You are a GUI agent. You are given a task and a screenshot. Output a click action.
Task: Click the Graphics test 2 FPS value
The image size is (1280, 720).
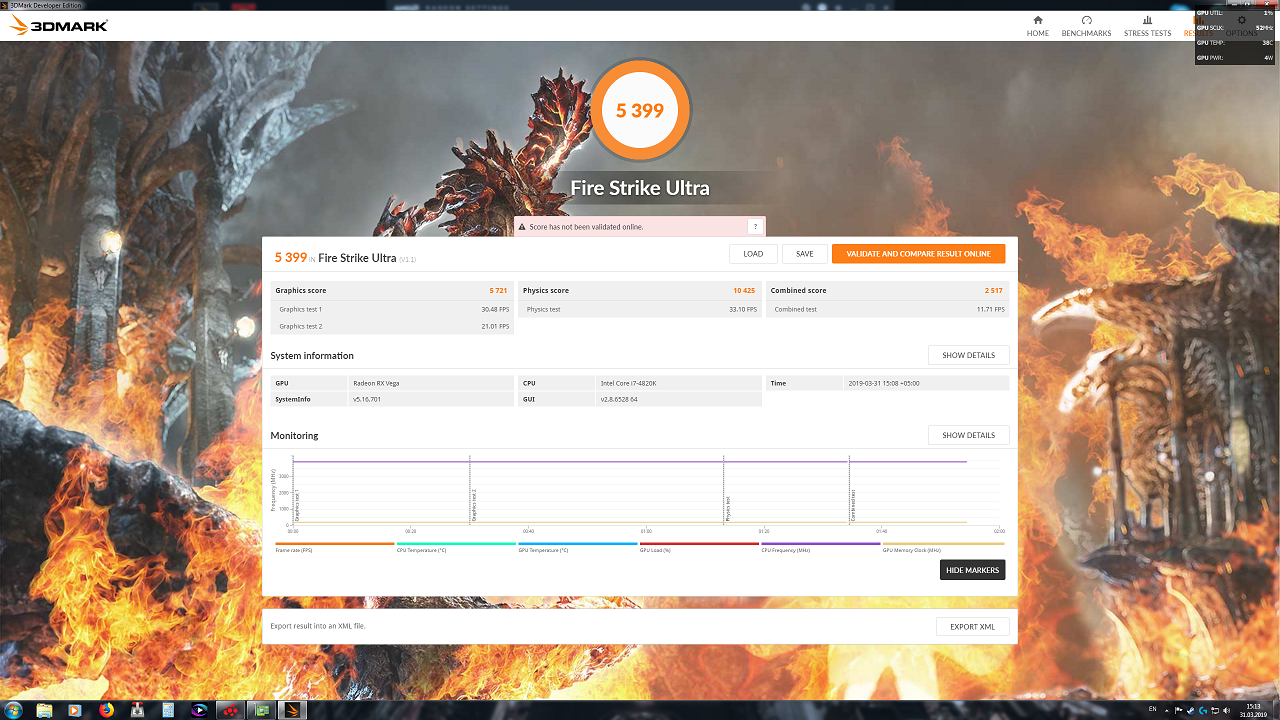pos(495,326)
